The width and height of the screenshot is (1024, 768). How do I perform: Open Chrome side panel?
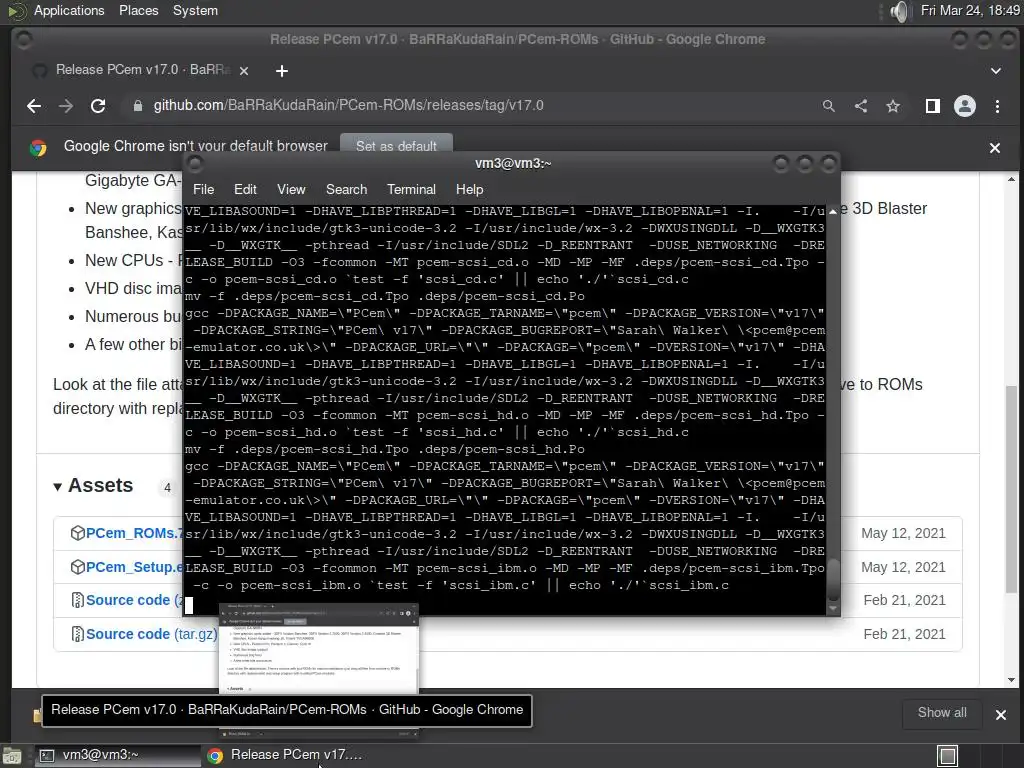[x=933, y=106]
